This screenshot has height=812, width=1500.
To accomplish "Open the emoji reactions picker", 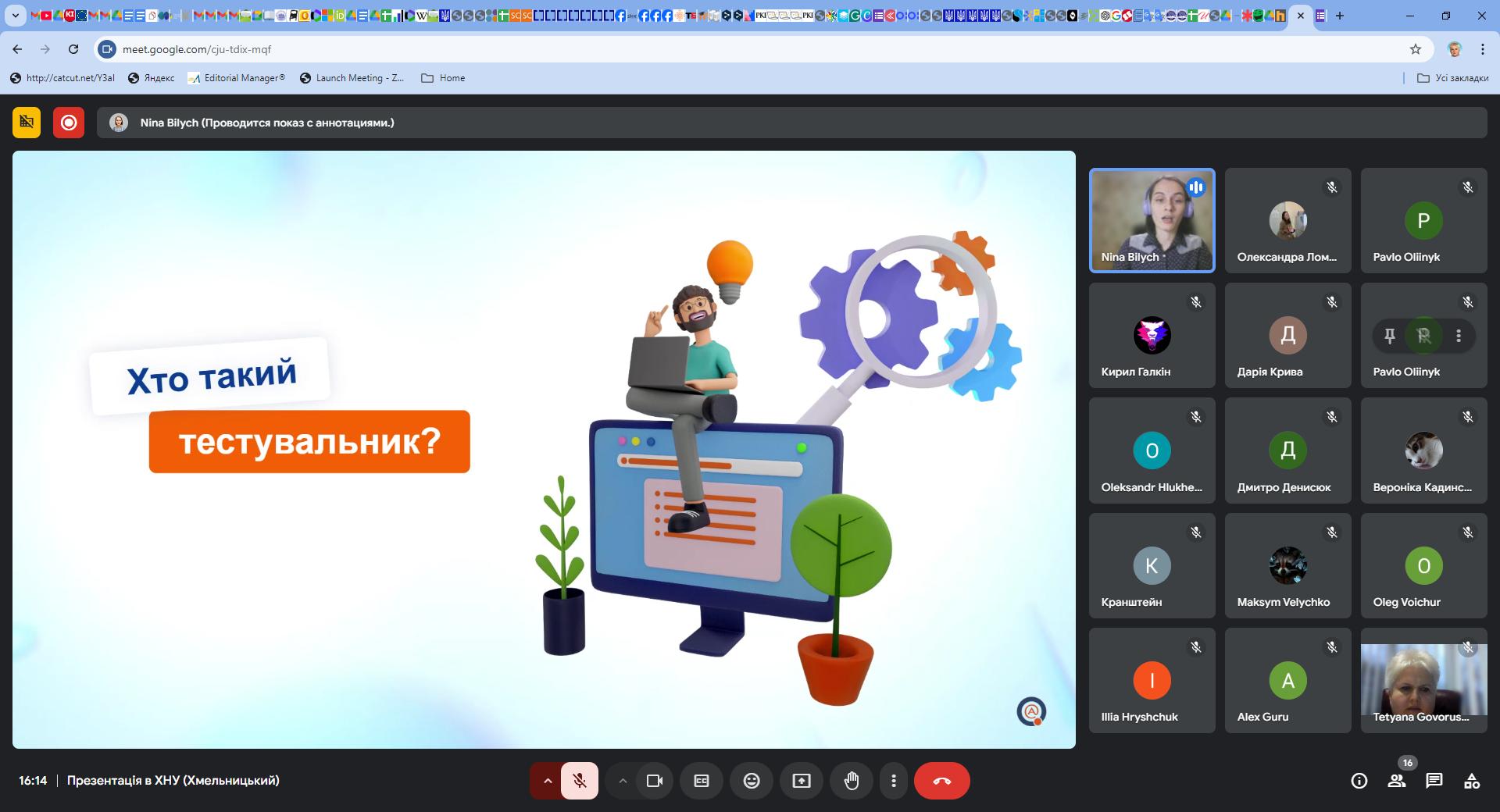I will click(x=752, y=781).
